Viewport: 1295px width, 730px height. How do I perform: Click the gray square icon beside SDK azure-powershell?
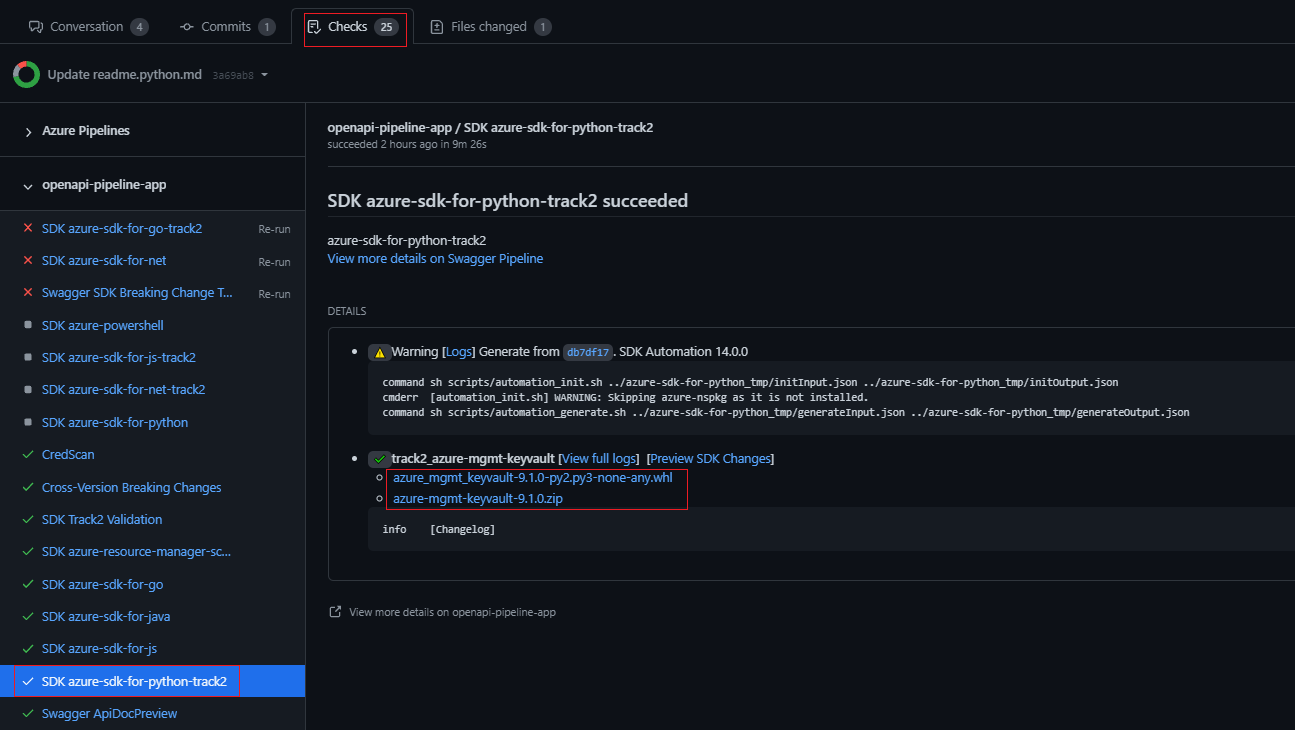pos(28,326)
